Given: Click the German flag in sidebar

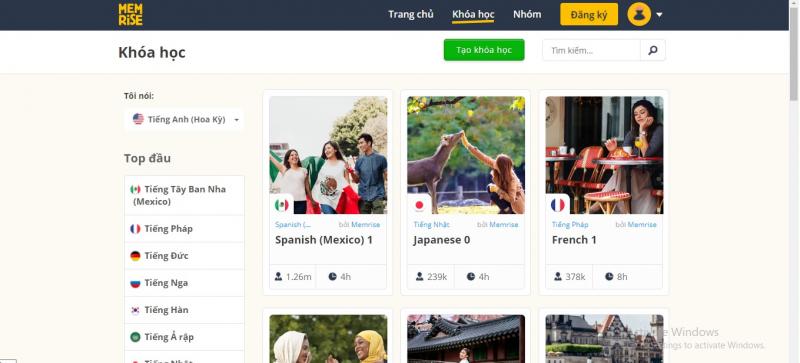Looking at the screenshot, I should (x=135, y=256).
